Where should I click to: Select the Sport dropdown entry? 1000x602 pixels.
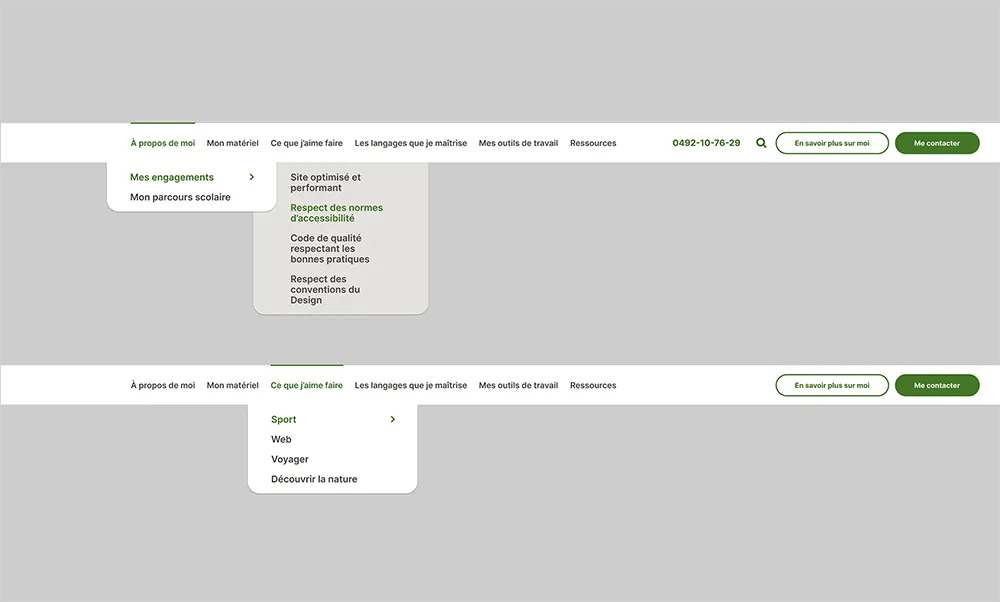(284, 420)
